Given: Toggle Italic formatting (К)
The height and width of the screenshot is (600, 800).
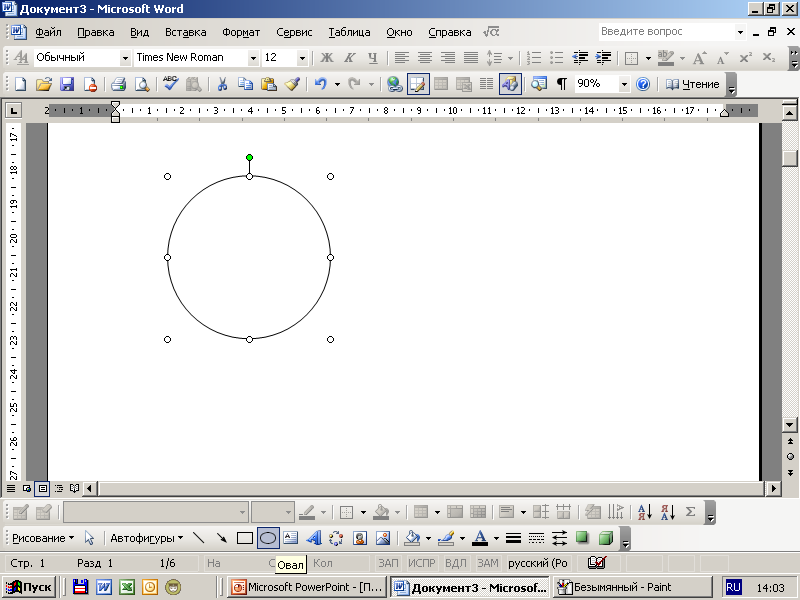Looking at the screenshot, I should click(349, 58).
